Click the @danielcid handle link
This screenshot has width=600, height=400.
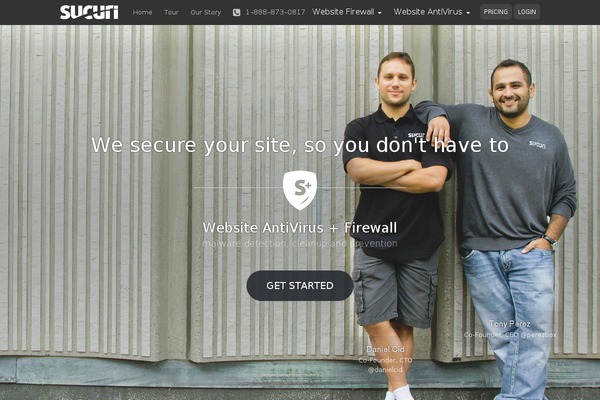(x=385, y=370)
